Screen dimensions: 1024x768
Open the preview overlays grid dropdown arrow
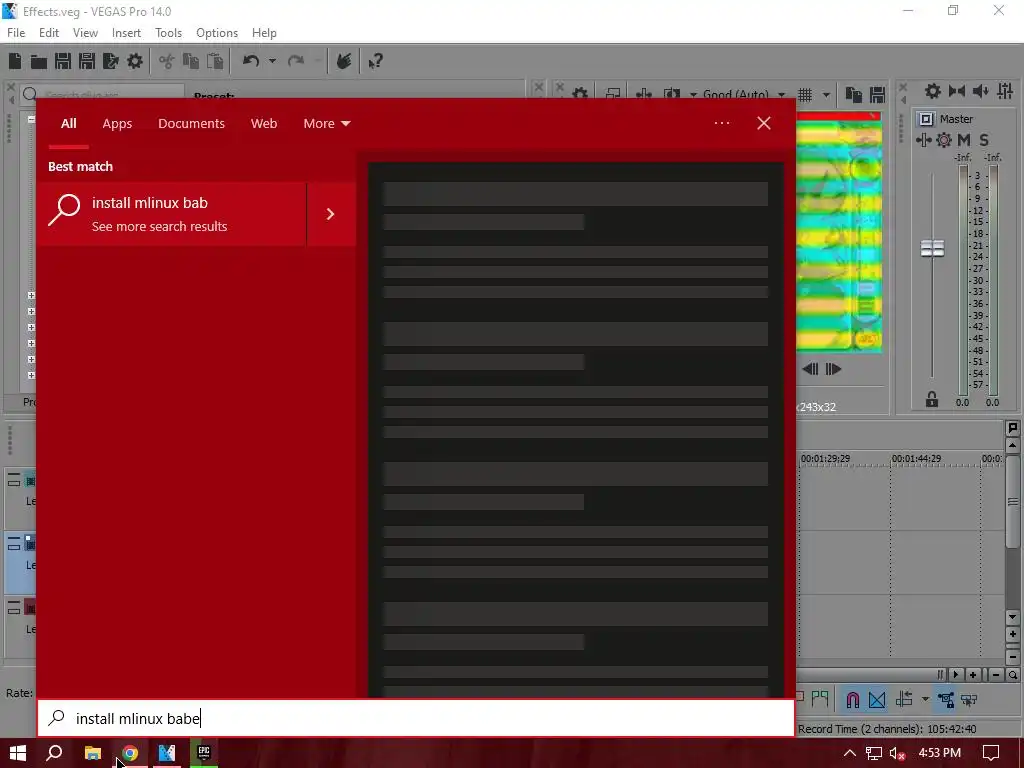[826, 95]
